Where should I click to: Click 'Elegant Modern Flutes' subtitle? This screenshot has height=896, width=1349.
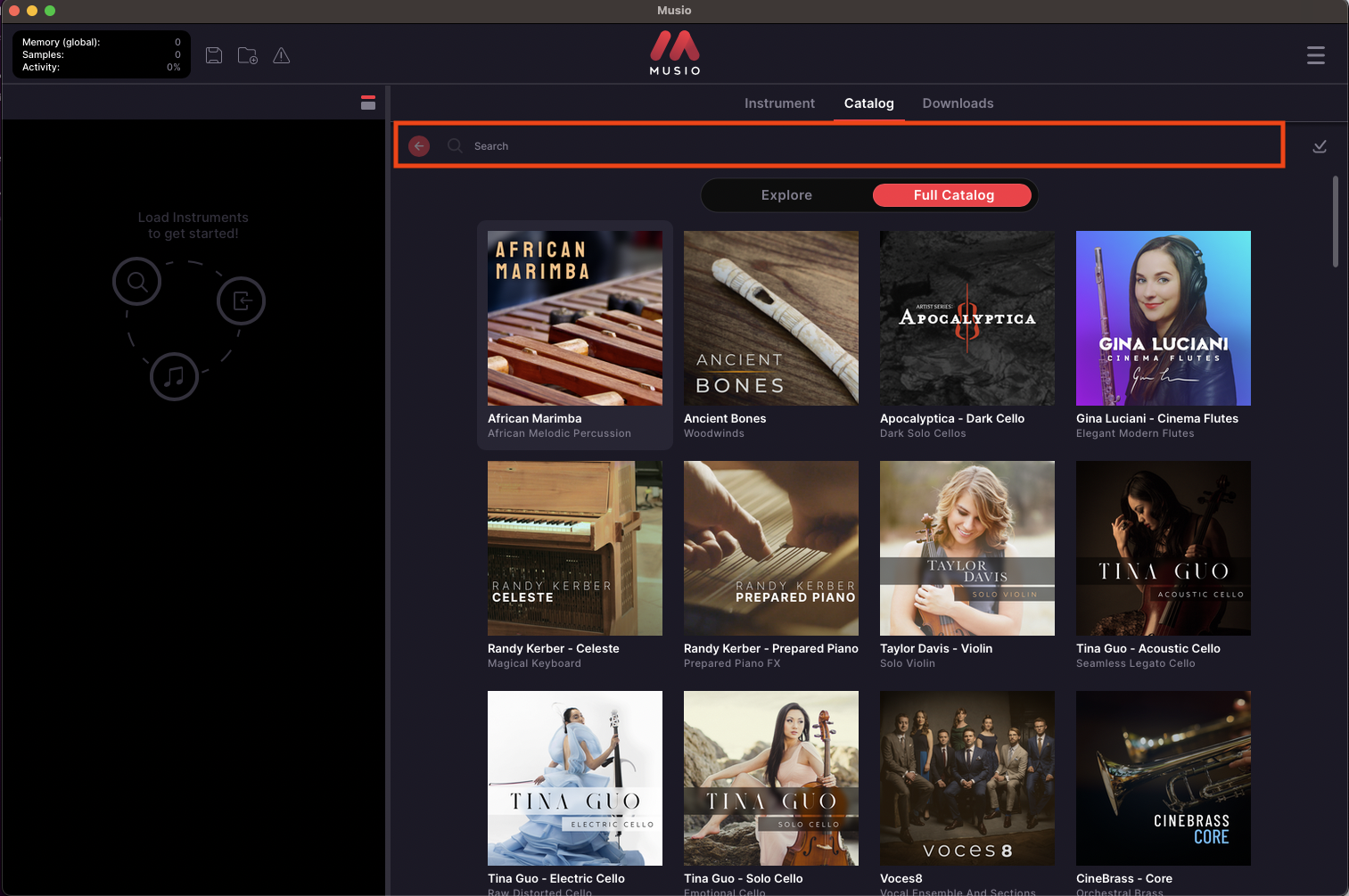tap(1135, 433)
